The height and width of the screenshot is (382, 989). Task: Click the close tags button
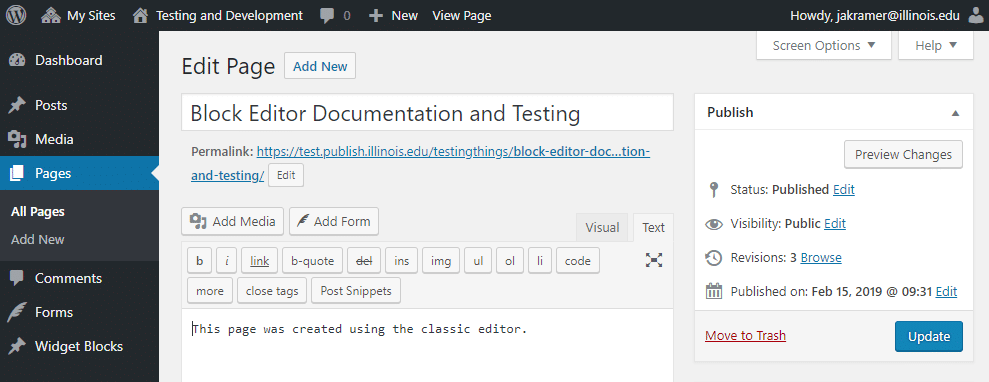coord(272,291)
